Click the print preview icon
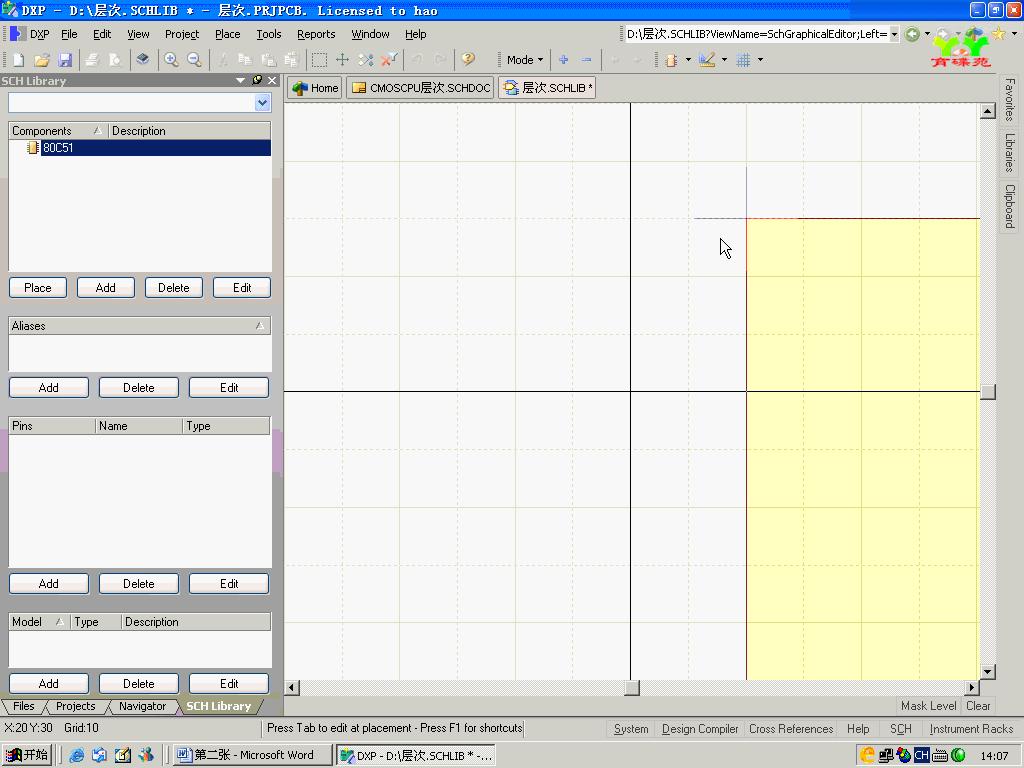This screenshot has width=1024, height=768. 115,60
